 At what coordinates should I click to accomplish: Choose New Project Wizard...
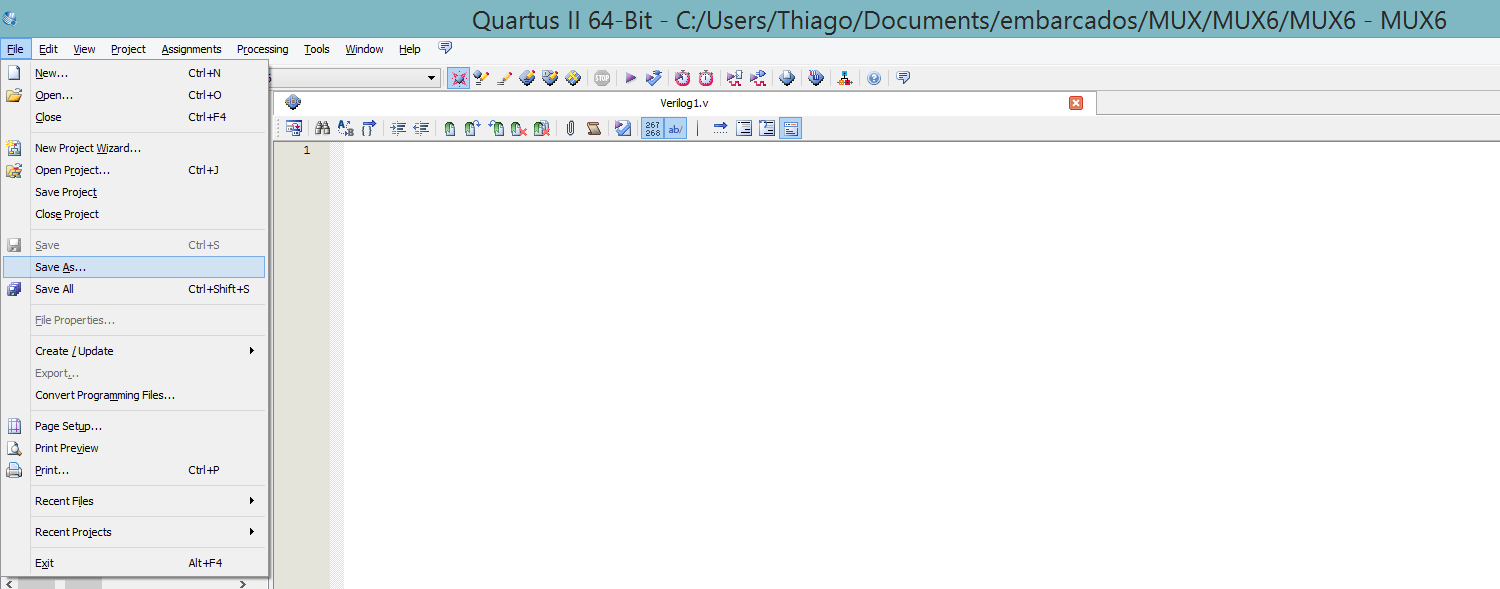[134, 148]
